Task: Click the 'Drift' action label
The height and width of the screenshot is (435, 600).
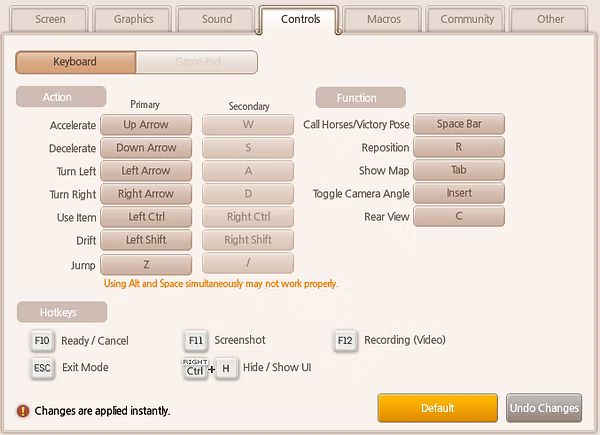Action: pos(86,241)
